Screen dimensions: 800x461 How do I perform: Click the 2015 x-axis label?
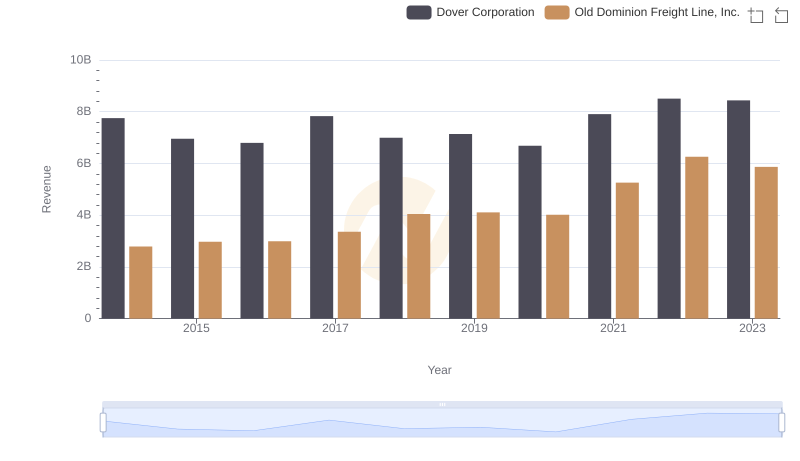click(196, 328)
